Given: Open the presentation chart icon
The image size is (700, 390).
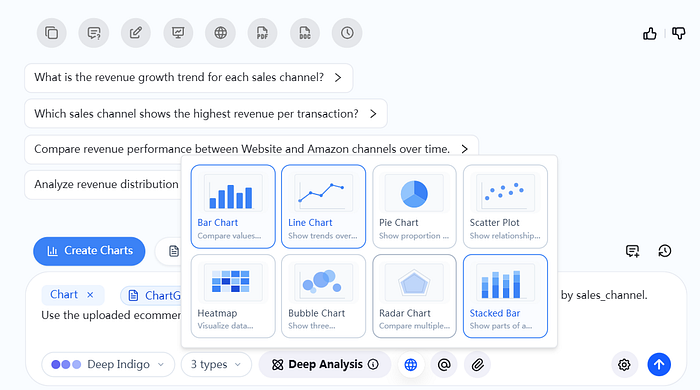Looking at the screenshot, I should click(x=178, y=33).
